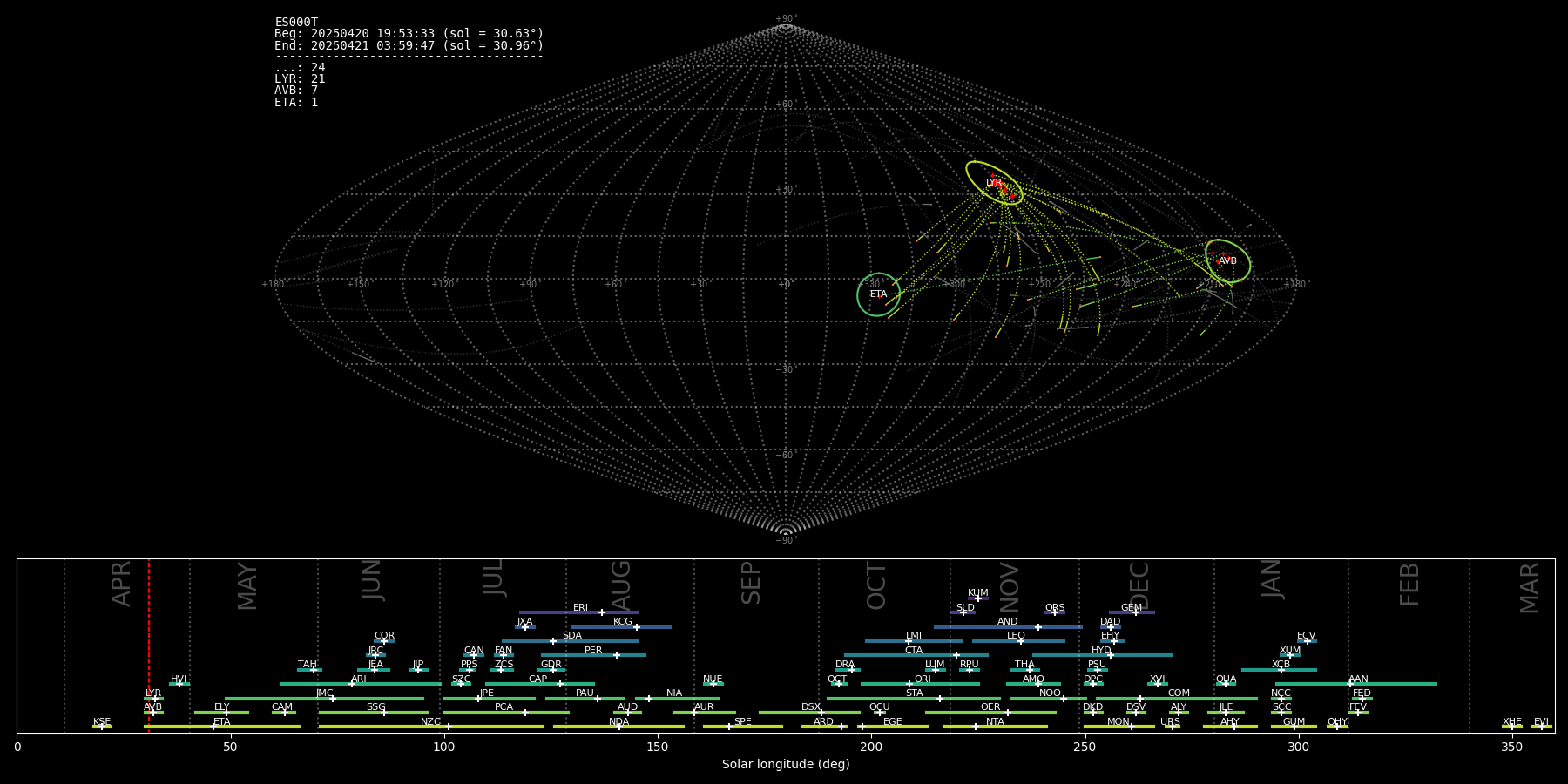1568x784 pixels.
Task: Click the HVI shower label
Action: point(179,679)
